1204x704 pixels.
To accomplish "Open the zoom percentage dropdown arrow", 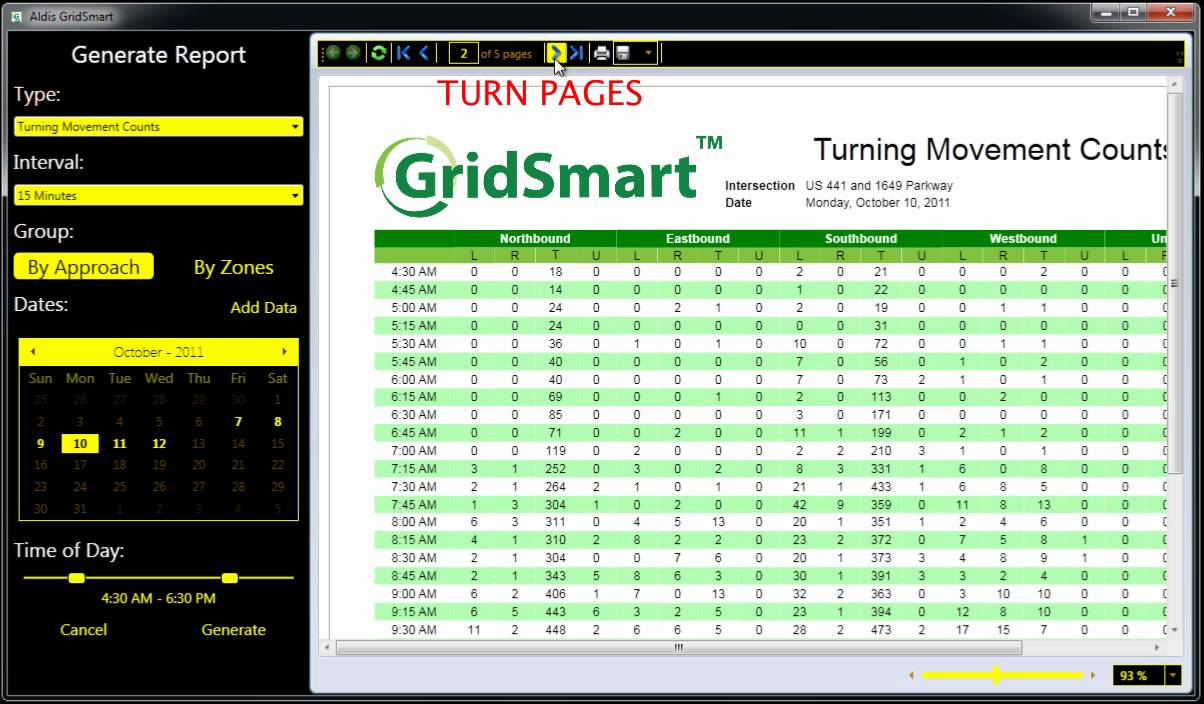I will (1173, 676).
